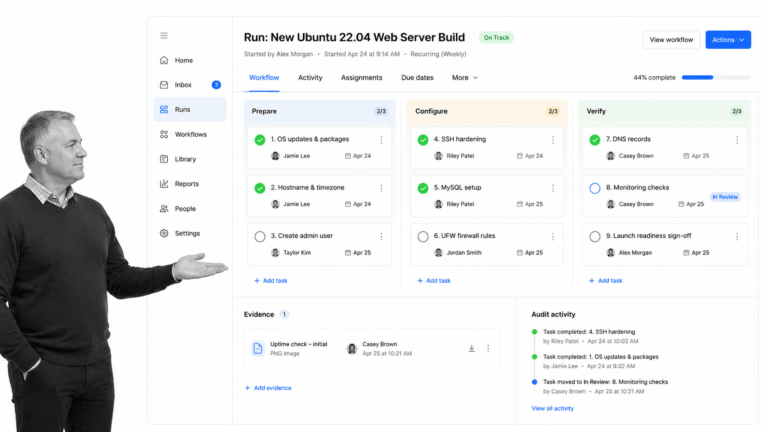Switch to the Workflow tab
This screenshot has width=768, height=432.
click(264, 77)
